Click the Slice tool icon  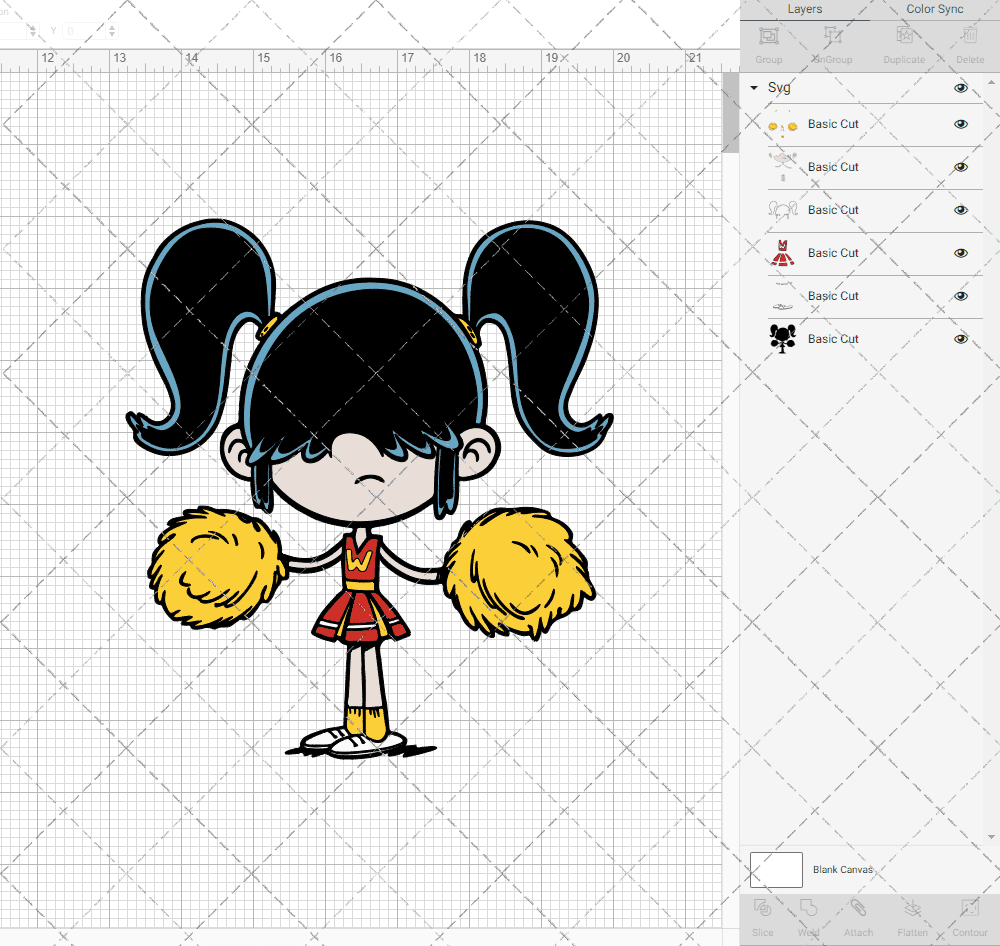pyautogui.click(x=762, y=908)
